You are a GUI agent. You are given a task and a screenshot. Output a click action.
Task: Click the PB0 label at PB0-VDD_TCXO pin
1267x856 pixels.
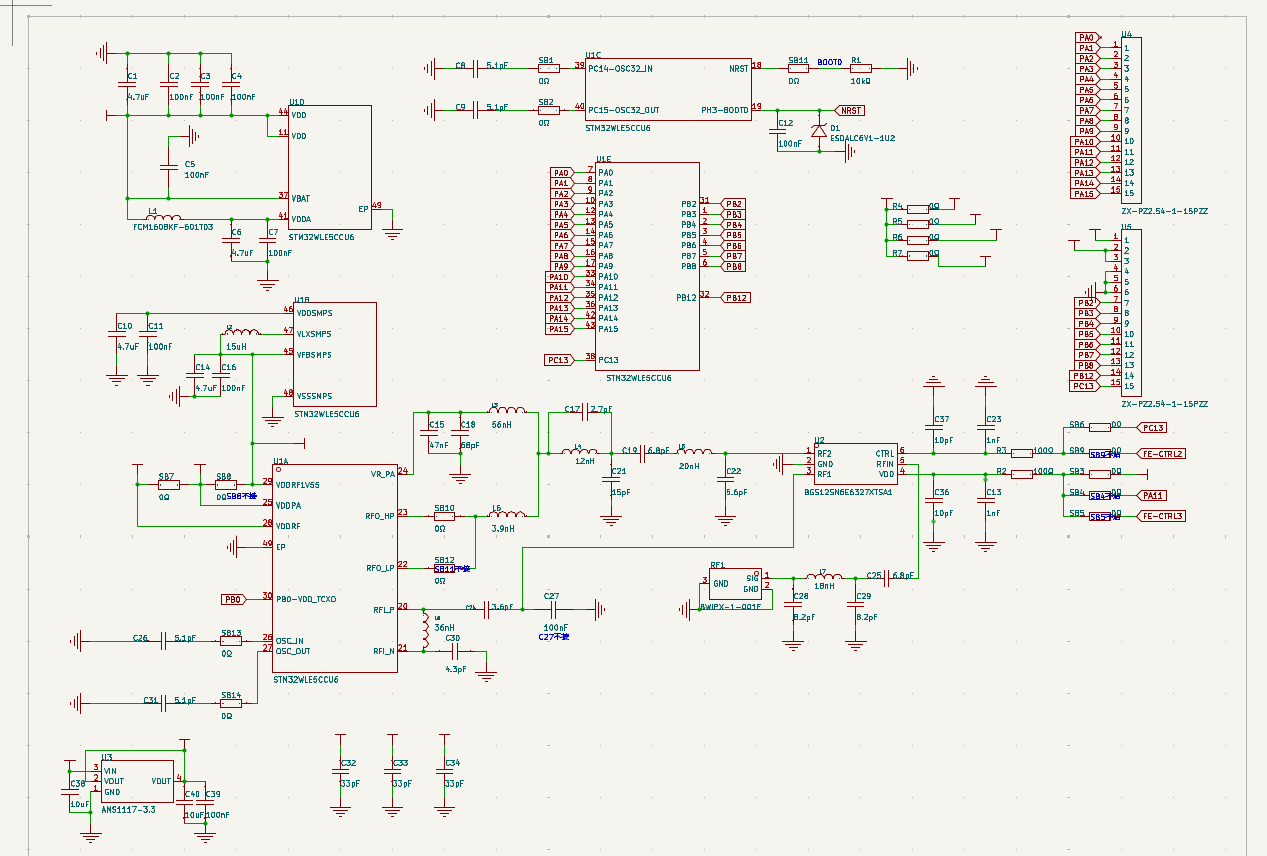233,599
